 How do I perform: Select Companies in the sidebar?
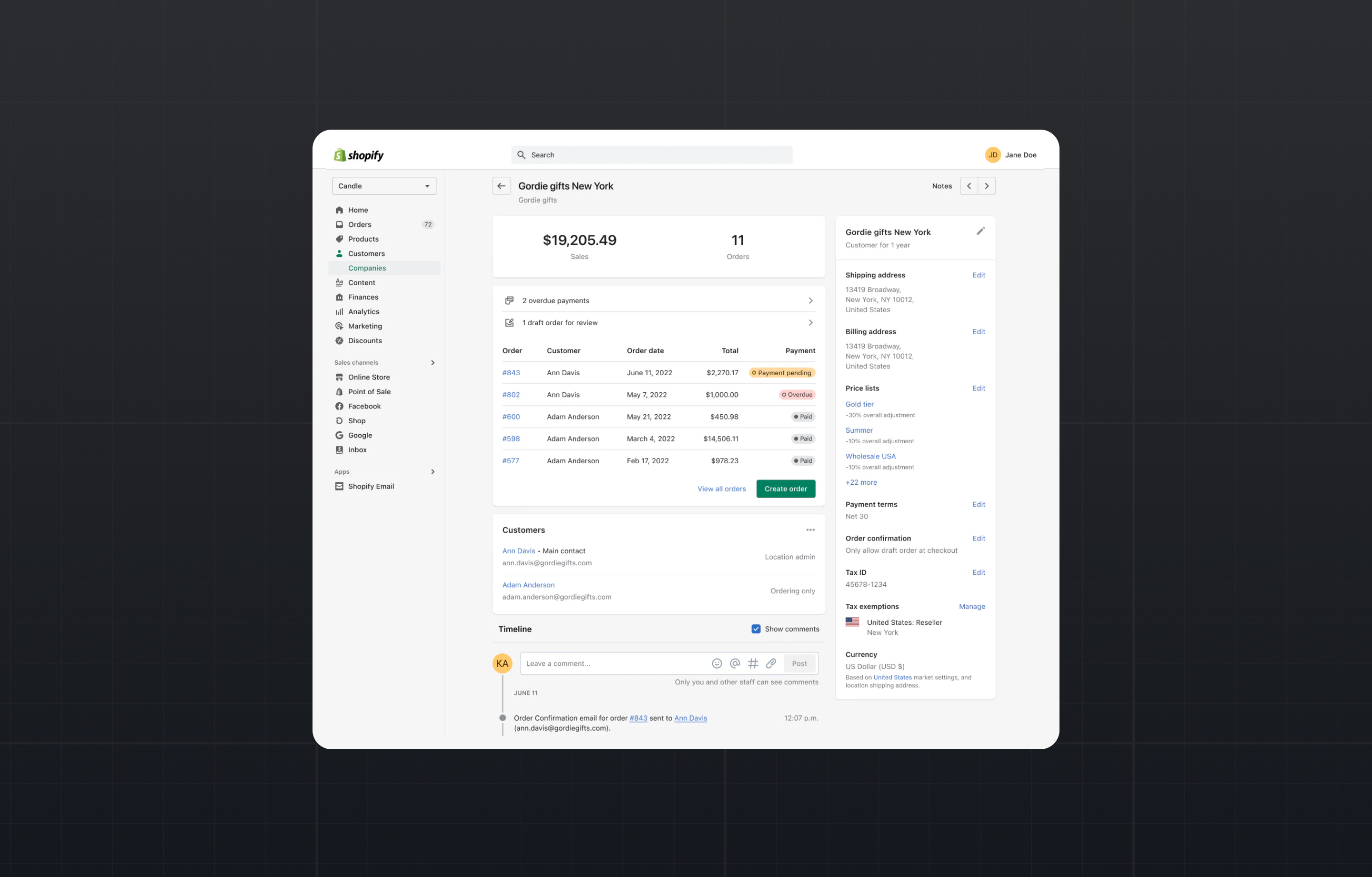coord(384,268)
